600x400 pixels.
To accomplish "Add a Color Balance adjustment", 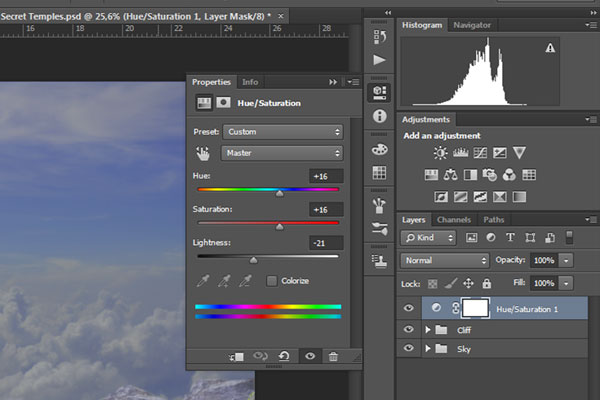I will pyautogui.click(x=450, y=174).
